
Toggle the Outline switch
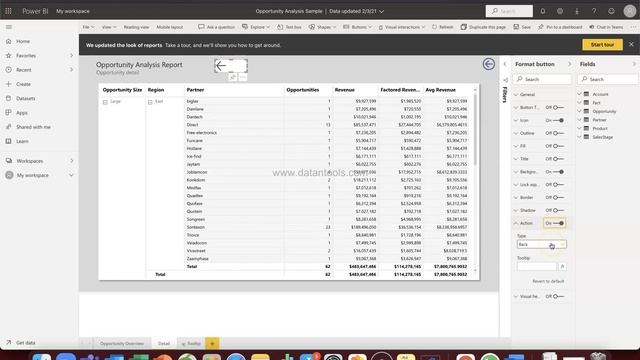click(x=558, y=133)
